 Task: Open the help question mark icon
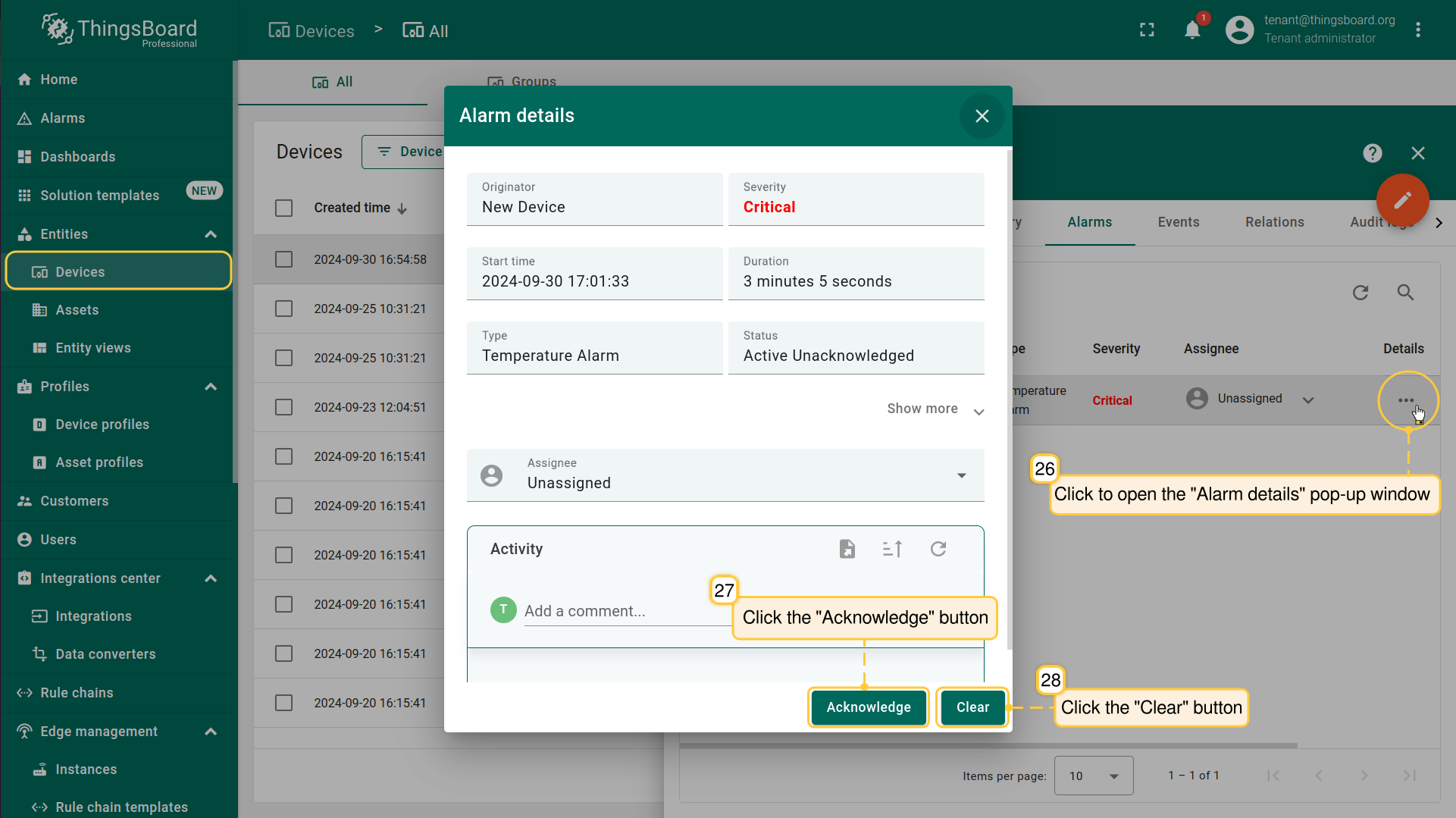click(1372, 153)
